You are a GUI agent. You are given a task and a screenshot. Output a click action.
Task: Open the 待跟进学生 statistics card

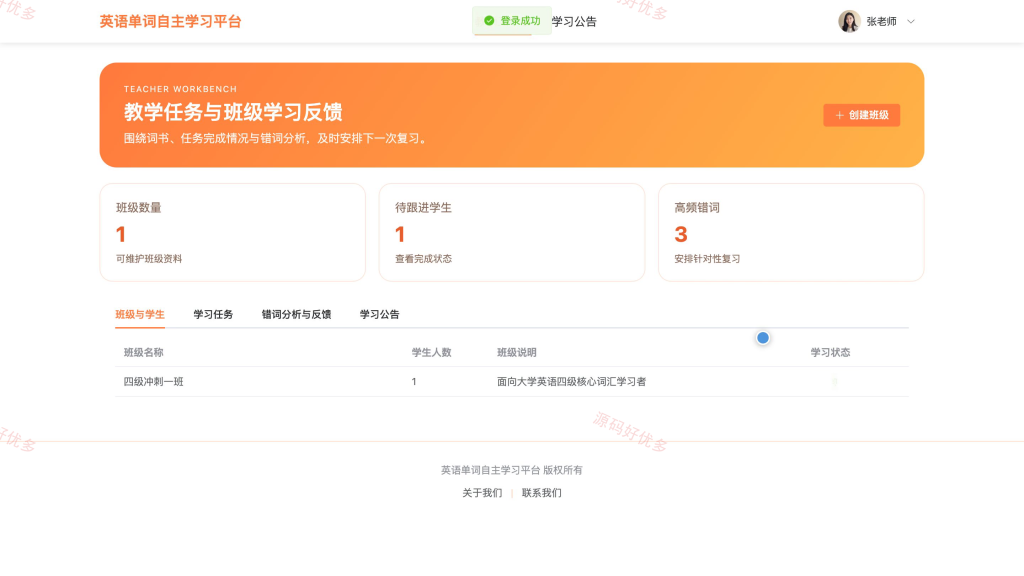(511, 232)
